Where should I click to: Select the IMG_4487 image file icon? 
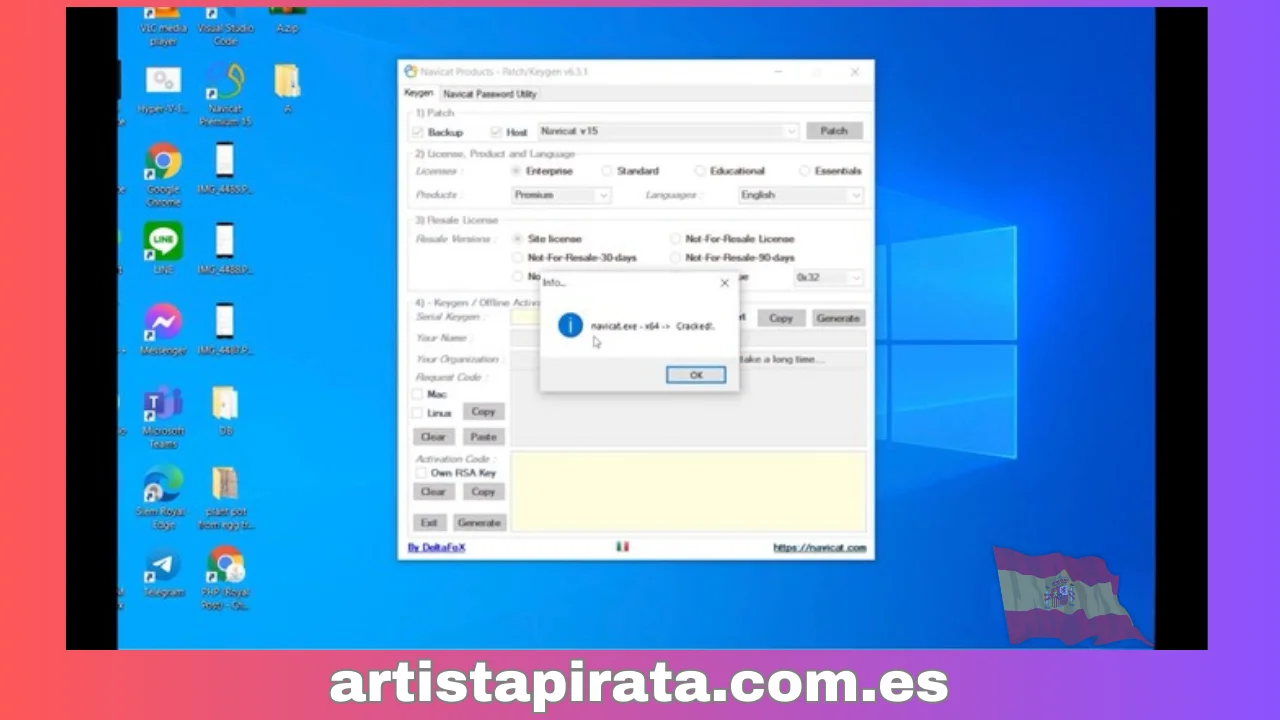point(225,331)
